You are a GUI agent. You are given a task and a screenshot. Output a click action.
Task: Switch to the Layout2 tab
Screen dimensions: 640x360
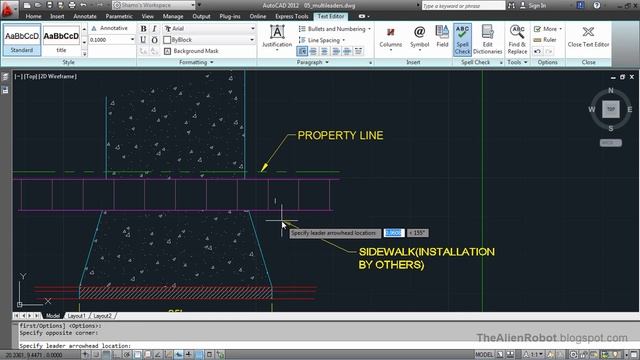click(x=102, y=316)
